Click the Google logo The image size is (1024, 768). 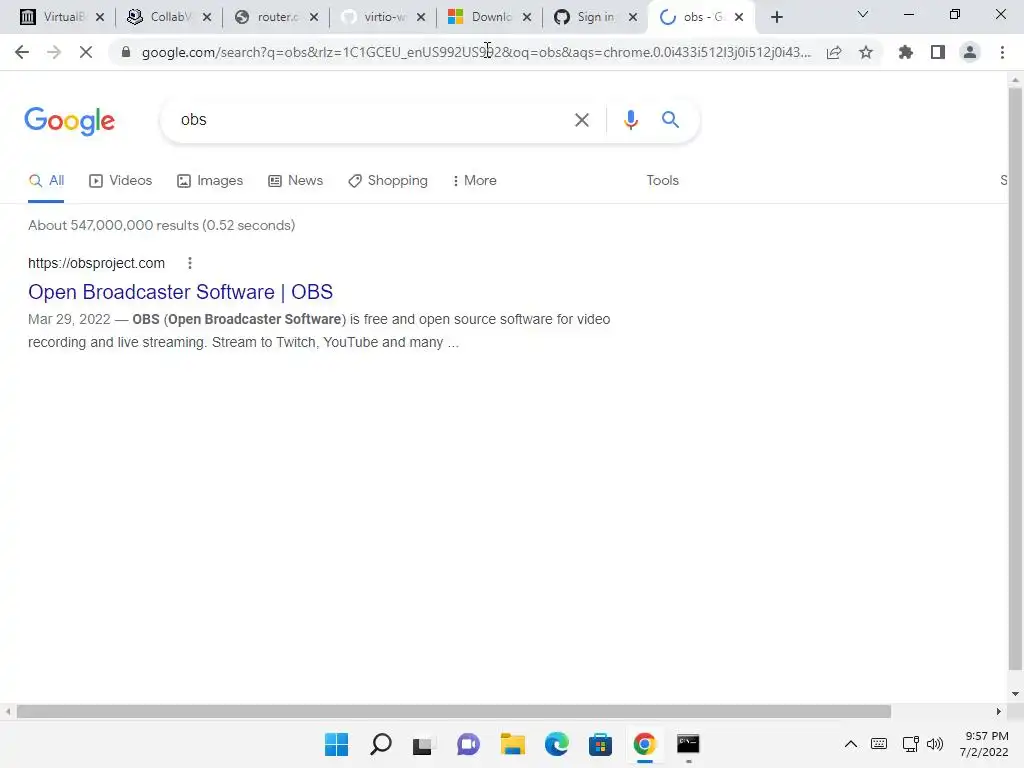[x=70, y=121]
